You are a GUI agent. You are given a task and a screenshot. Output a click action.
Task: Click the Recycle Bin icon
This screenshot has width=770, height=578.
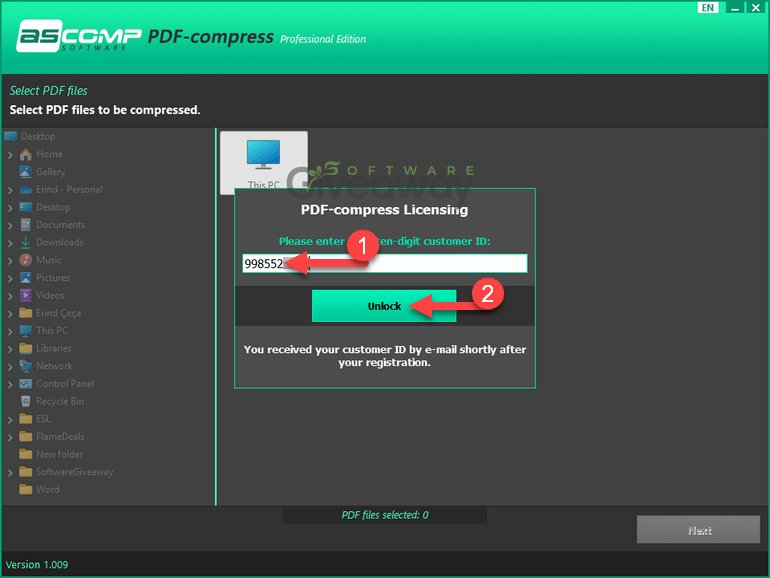point(26,401)
